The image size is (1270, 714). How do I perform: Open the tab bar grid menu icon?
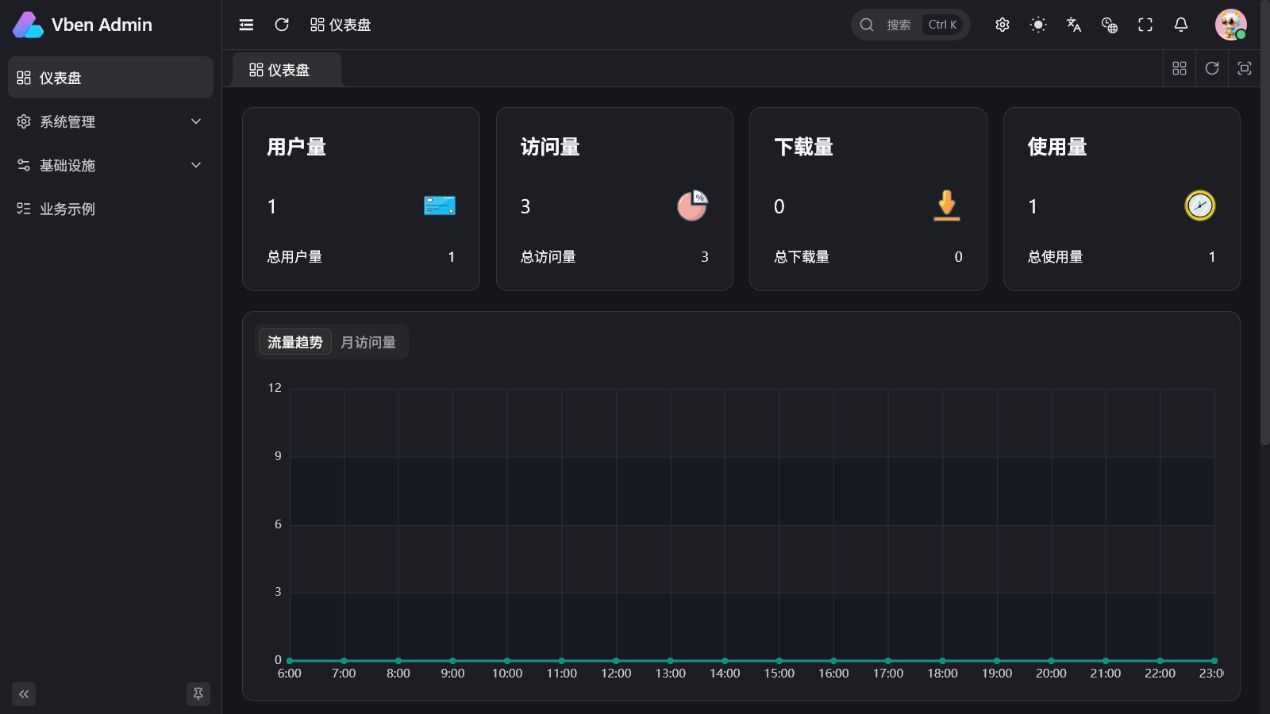(x=1179, y=68)
